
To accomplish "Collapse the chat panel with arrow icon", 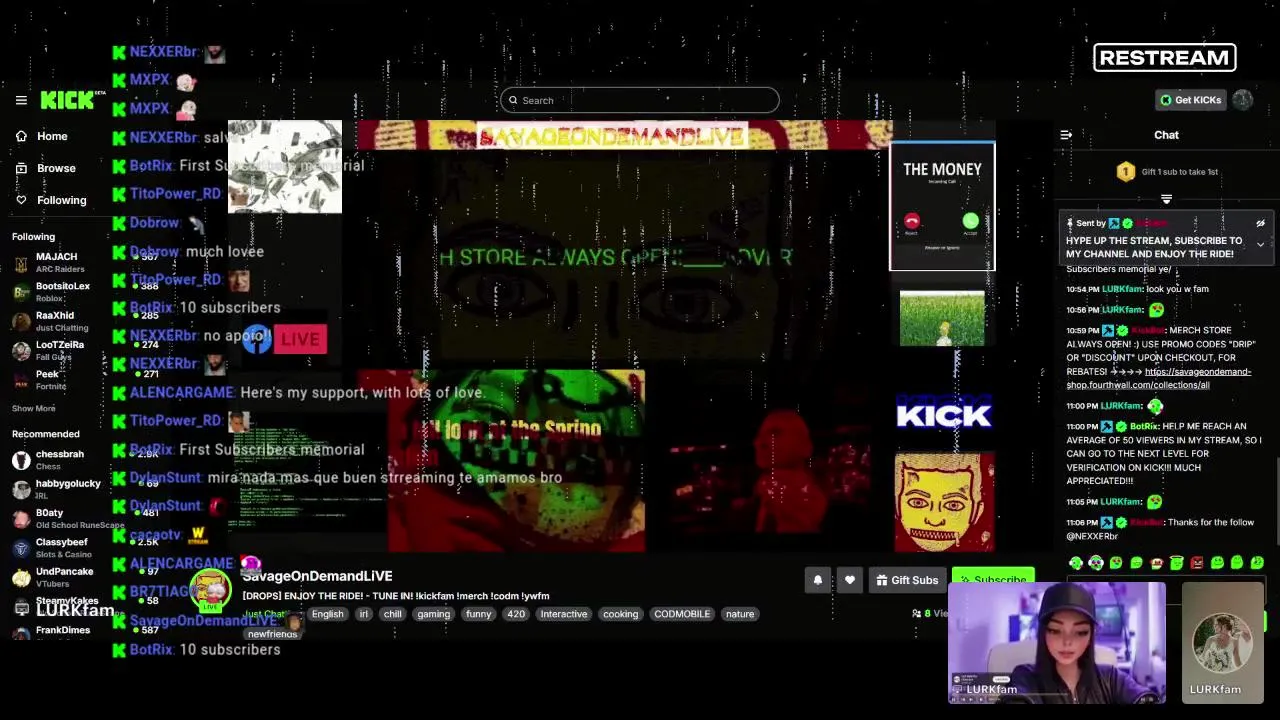I will [x=1066, y=135].
